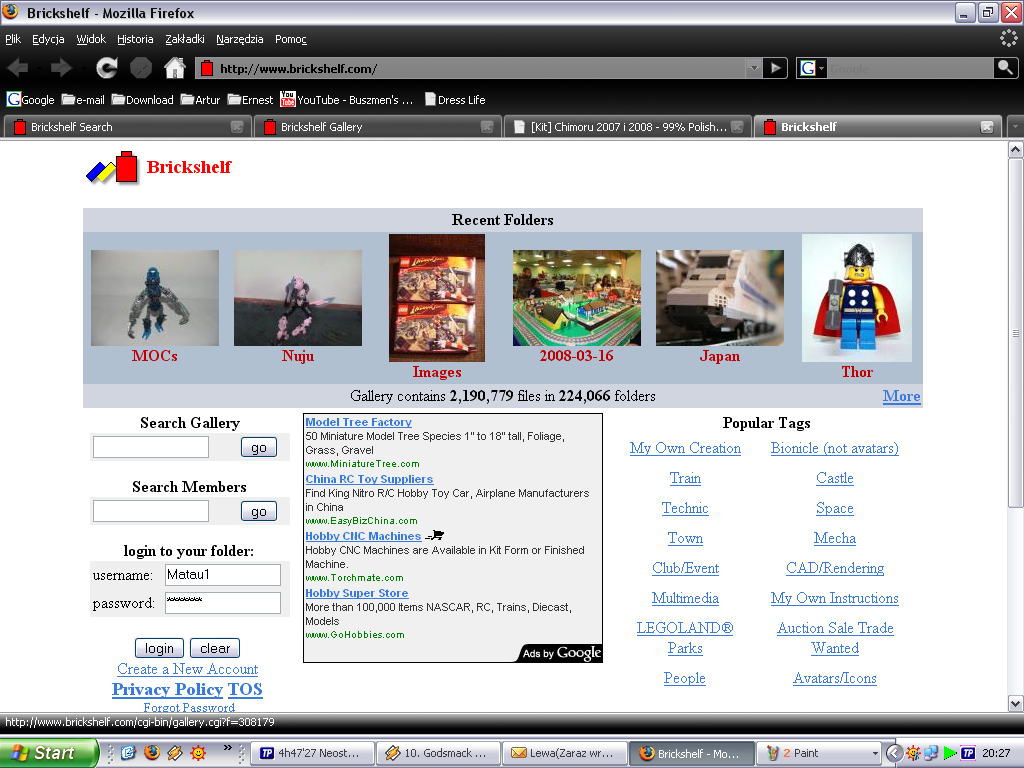Open the Hobby CNC Machines ad link

point(363,536)
